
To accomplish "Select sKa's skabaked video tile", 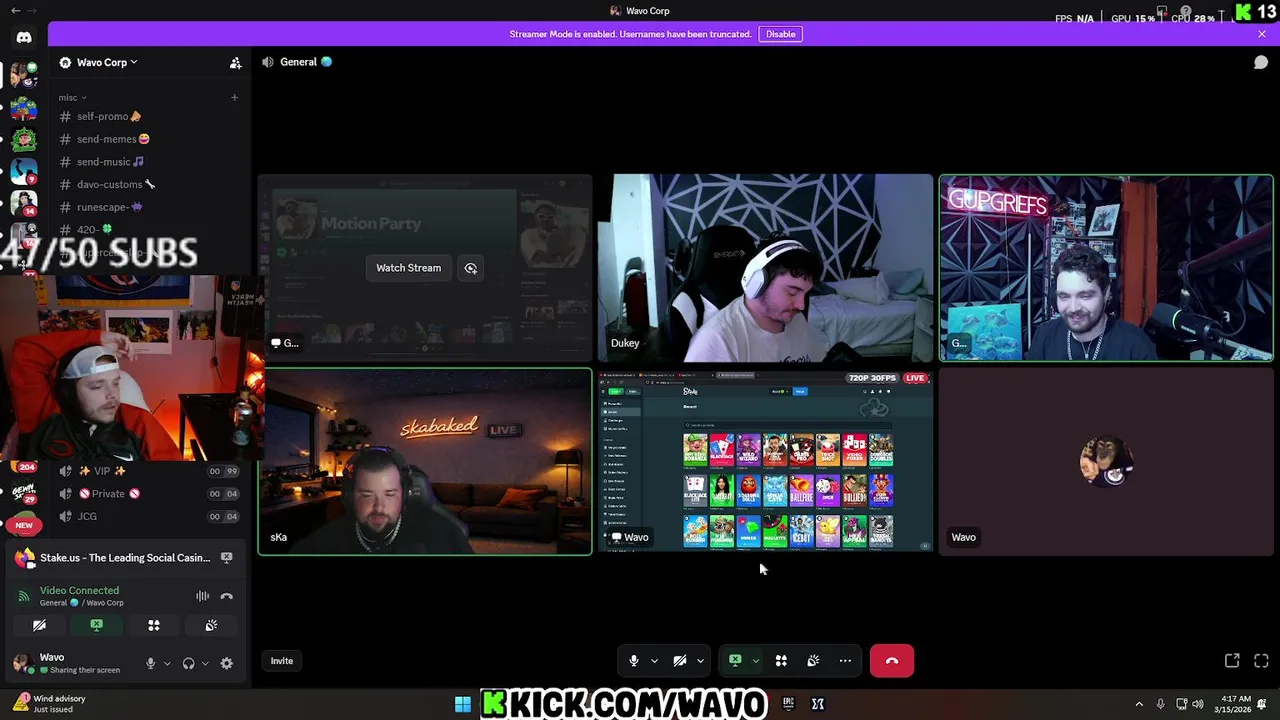I will click(x=425, y=461).
